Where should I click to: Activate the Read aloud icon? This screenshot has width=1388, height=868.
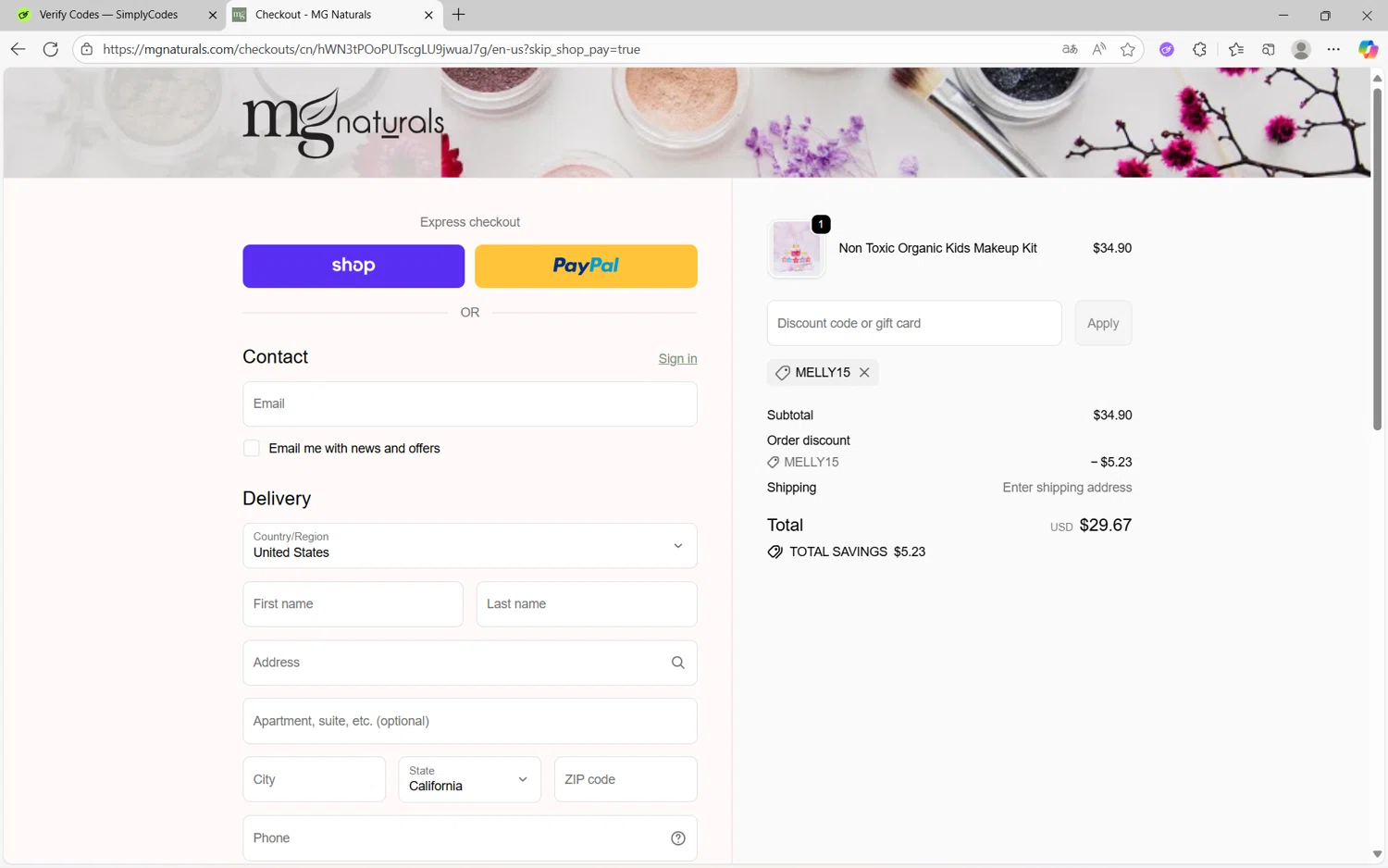pos(1098,49)
